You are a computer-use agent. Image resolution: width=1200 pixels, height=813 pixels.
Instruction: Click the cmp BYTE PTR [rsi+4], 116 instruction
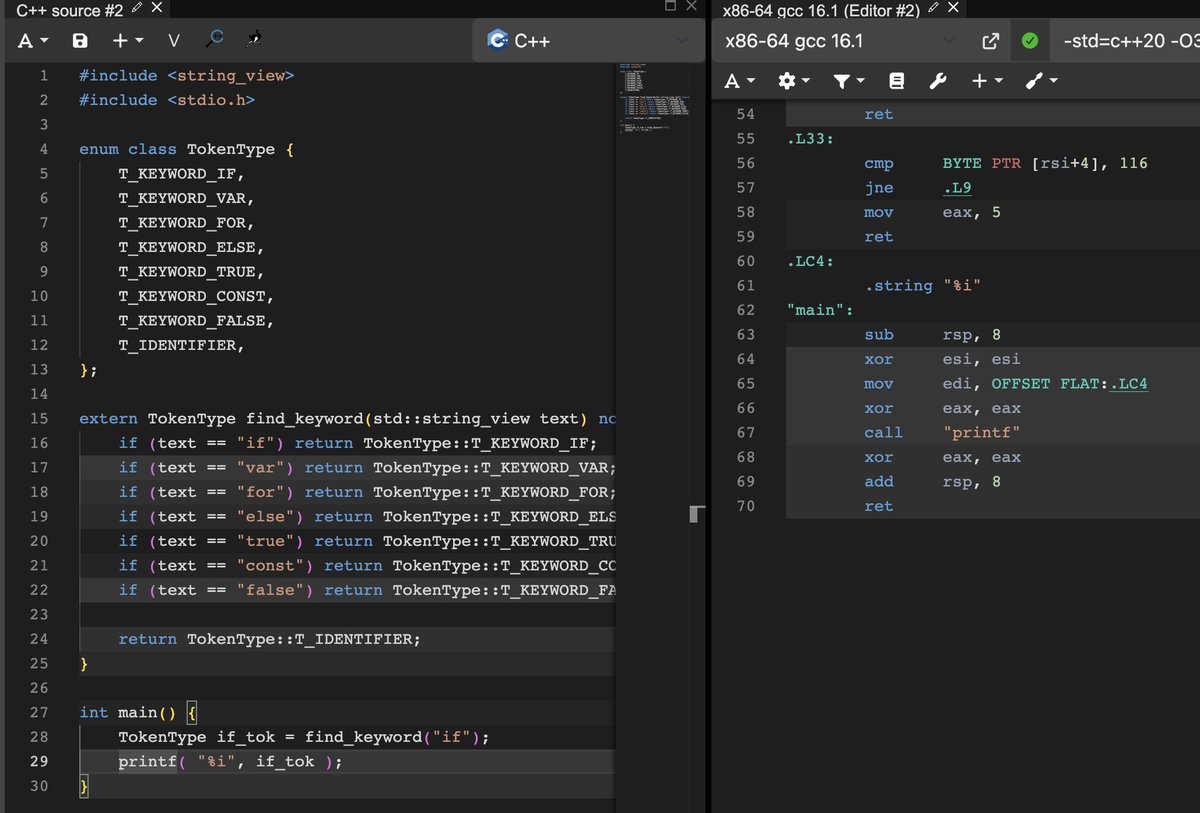tap(1006, 163)
